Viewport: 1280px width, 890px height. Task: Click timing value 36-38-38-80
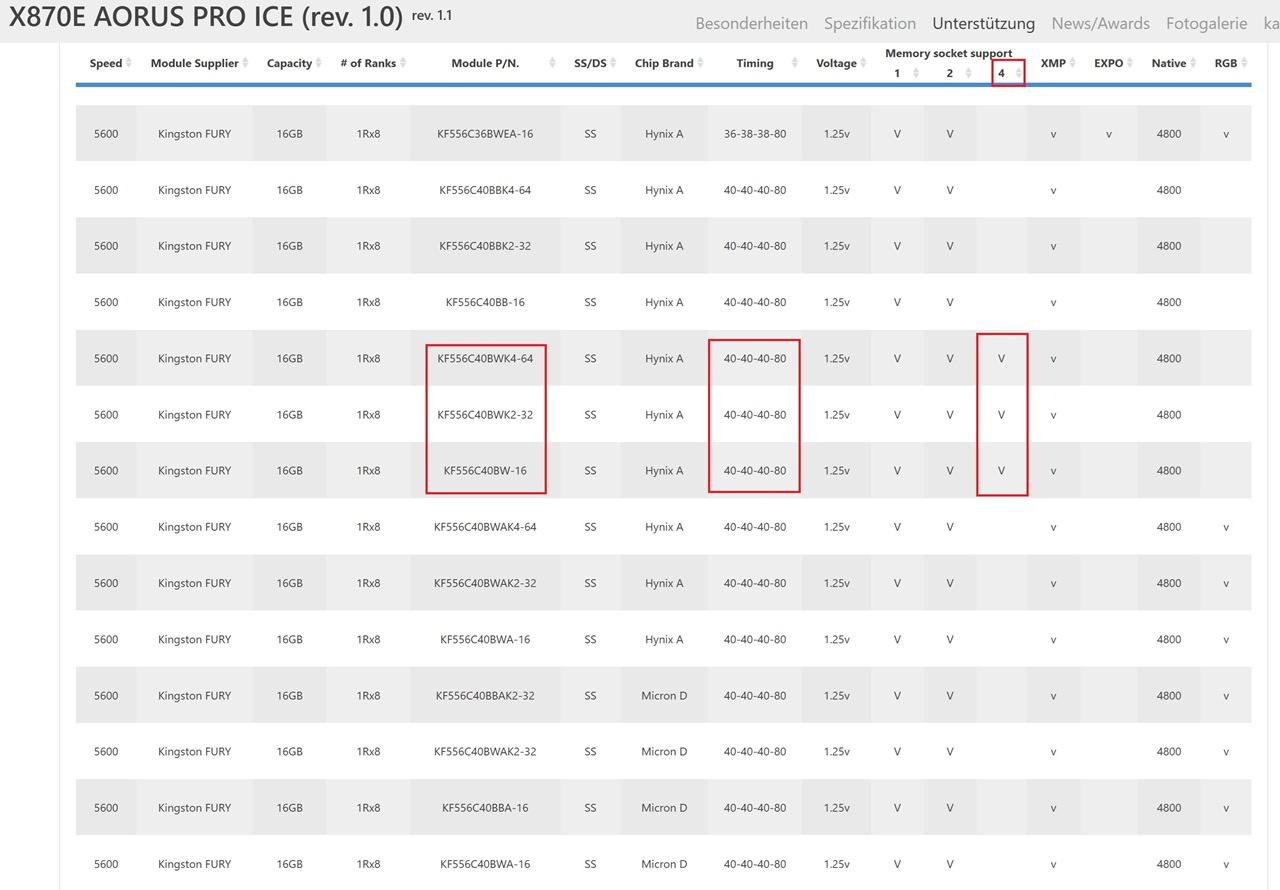coord(755,134)
